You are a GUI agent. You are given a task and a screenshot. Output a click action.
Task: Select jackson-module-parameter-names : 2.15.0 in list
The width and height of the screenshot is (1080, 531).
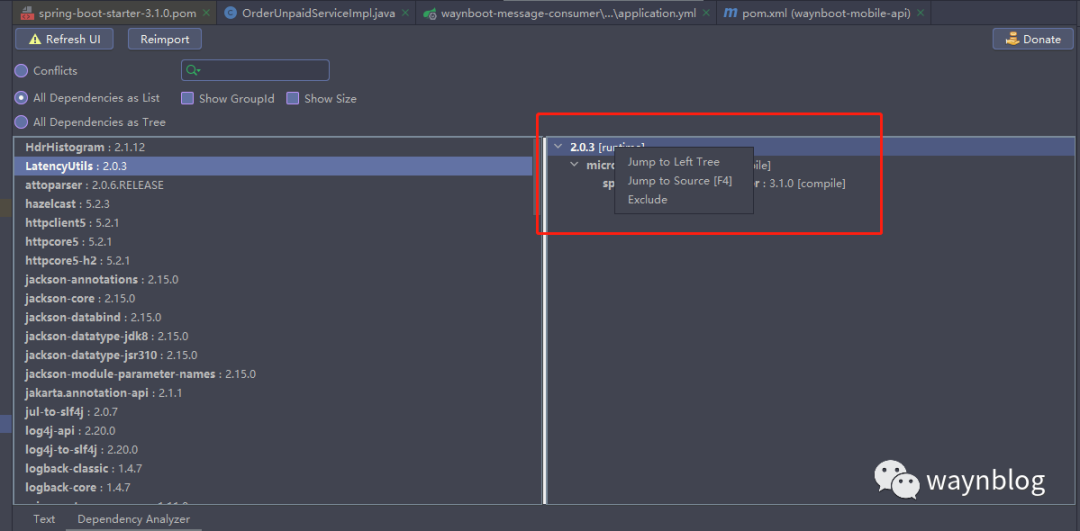pyautogui.click(x=273, y=374)
